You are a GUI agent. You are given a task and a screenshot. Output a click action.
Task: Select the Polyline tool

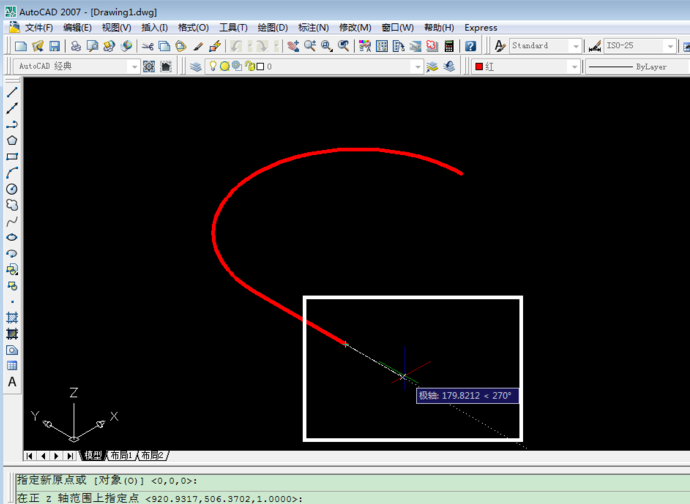[12, 125]
